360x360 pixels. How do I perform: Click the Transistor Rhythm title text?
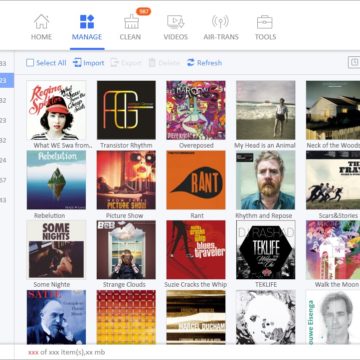(126, 145)
